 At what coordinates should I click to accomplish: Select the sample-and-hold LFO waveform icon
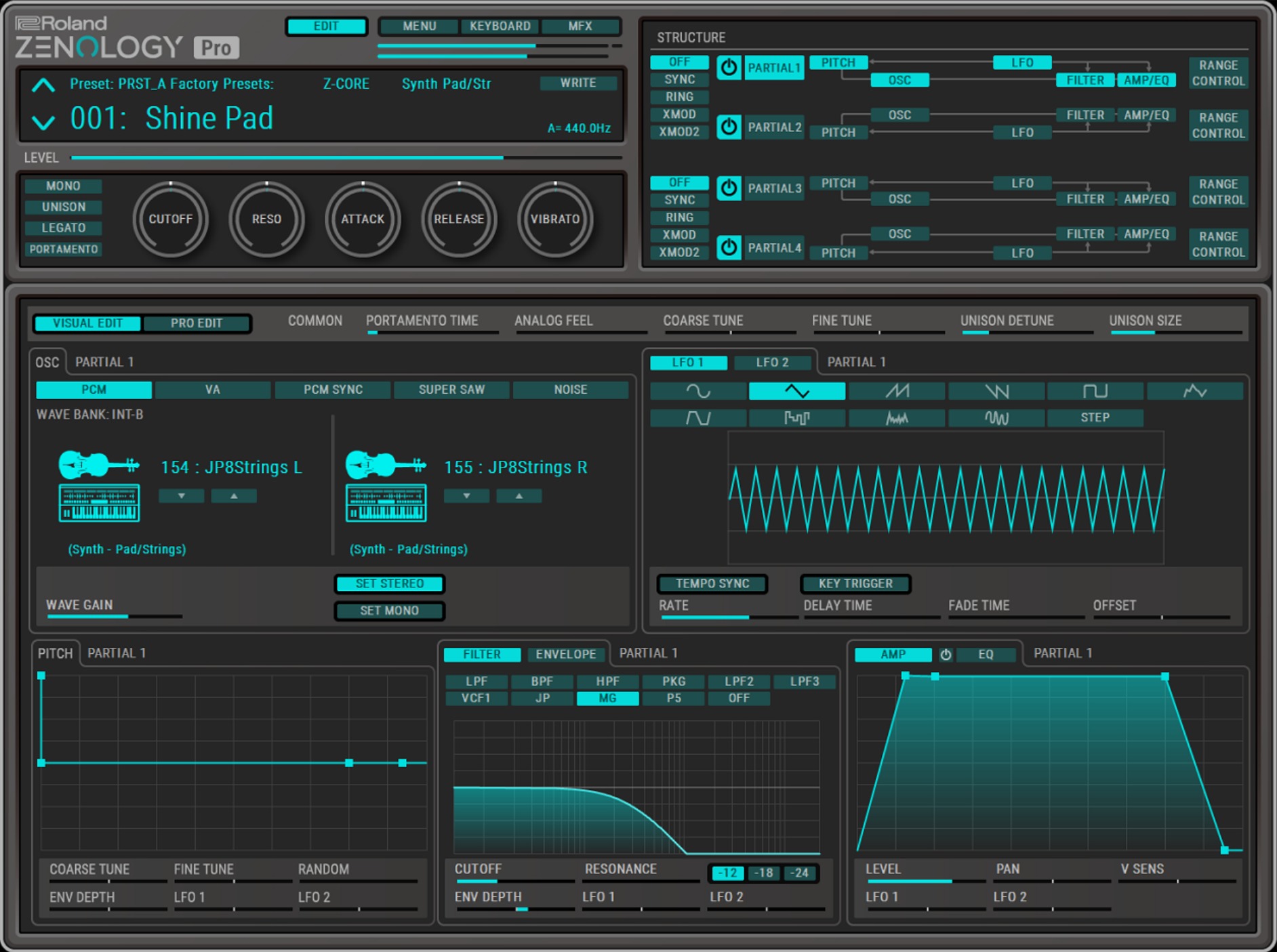(x=796, y=417)
